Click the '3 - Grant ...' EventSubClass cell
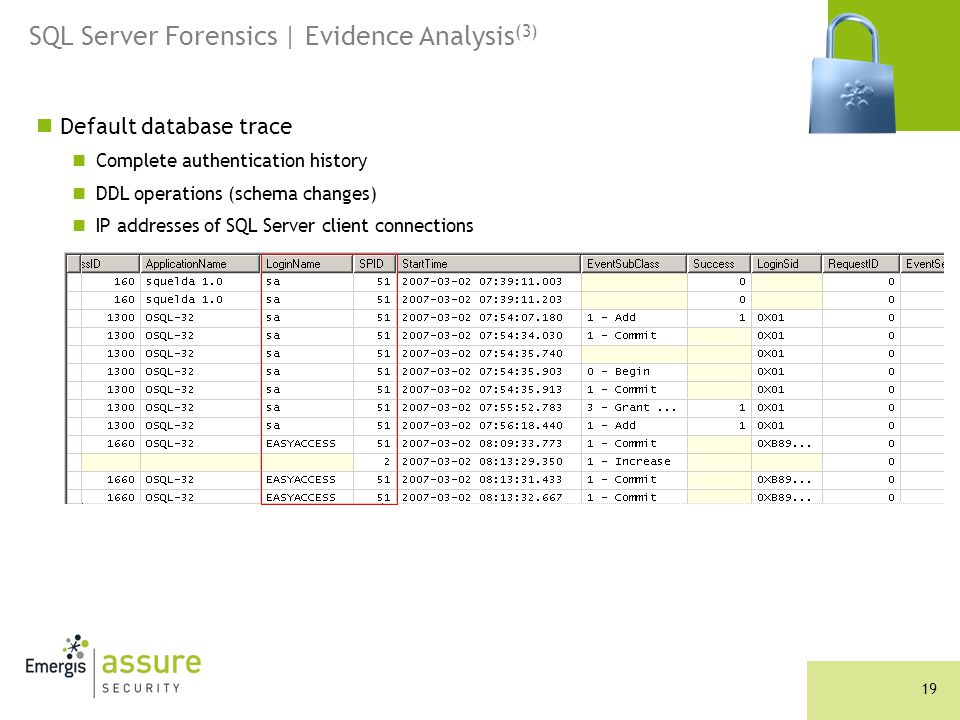This screenshot has height=720, width=960. (634, 408)
